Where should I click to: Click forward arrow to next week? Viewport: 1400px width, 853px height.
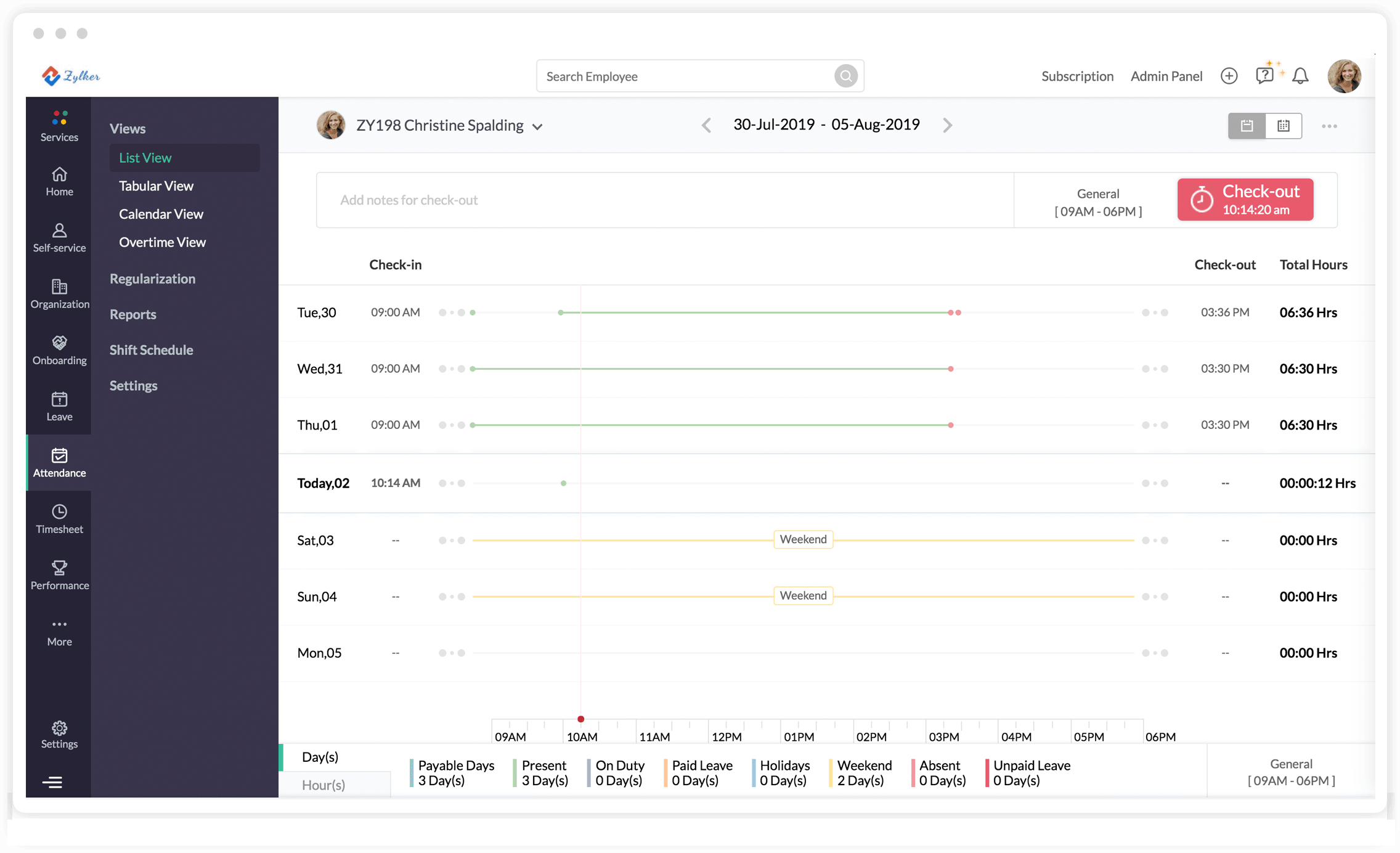click(946, 125)
